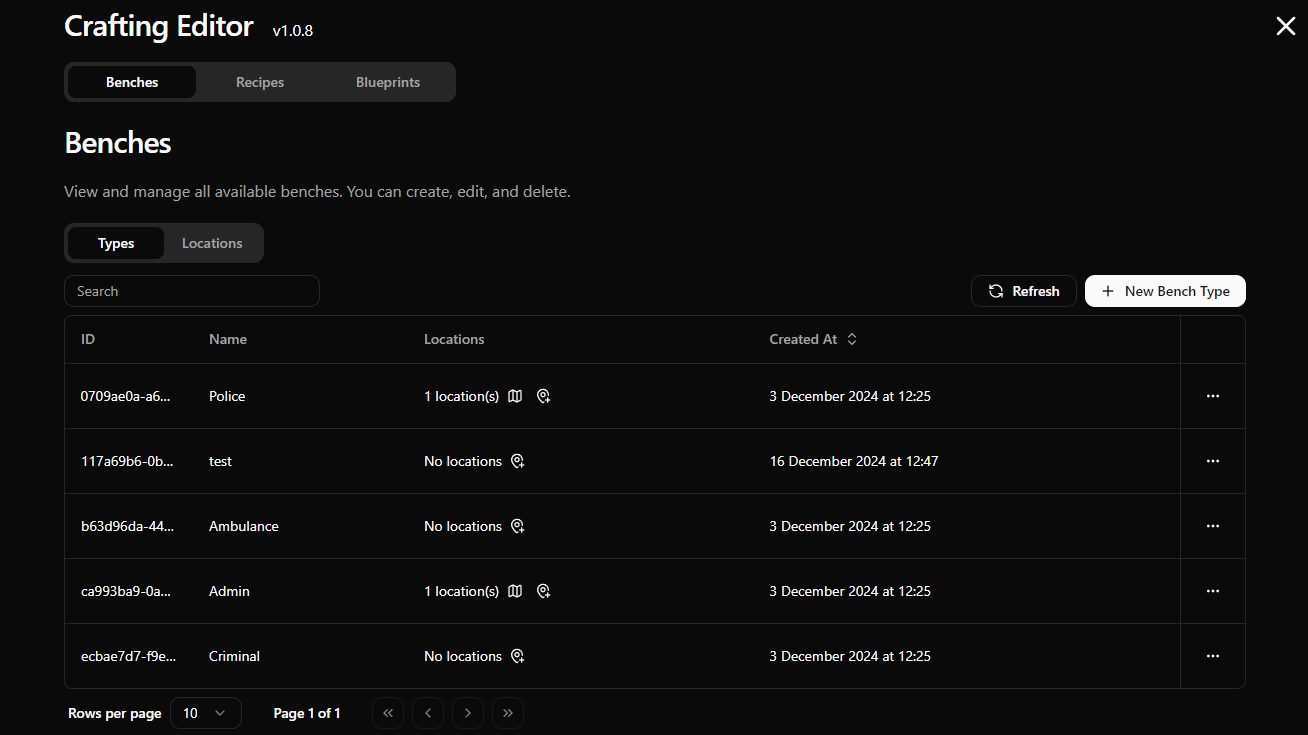Add a location to the Criminal bench
The width and height of the screenshot is (1308, 735).
click(x=518, y=656)
